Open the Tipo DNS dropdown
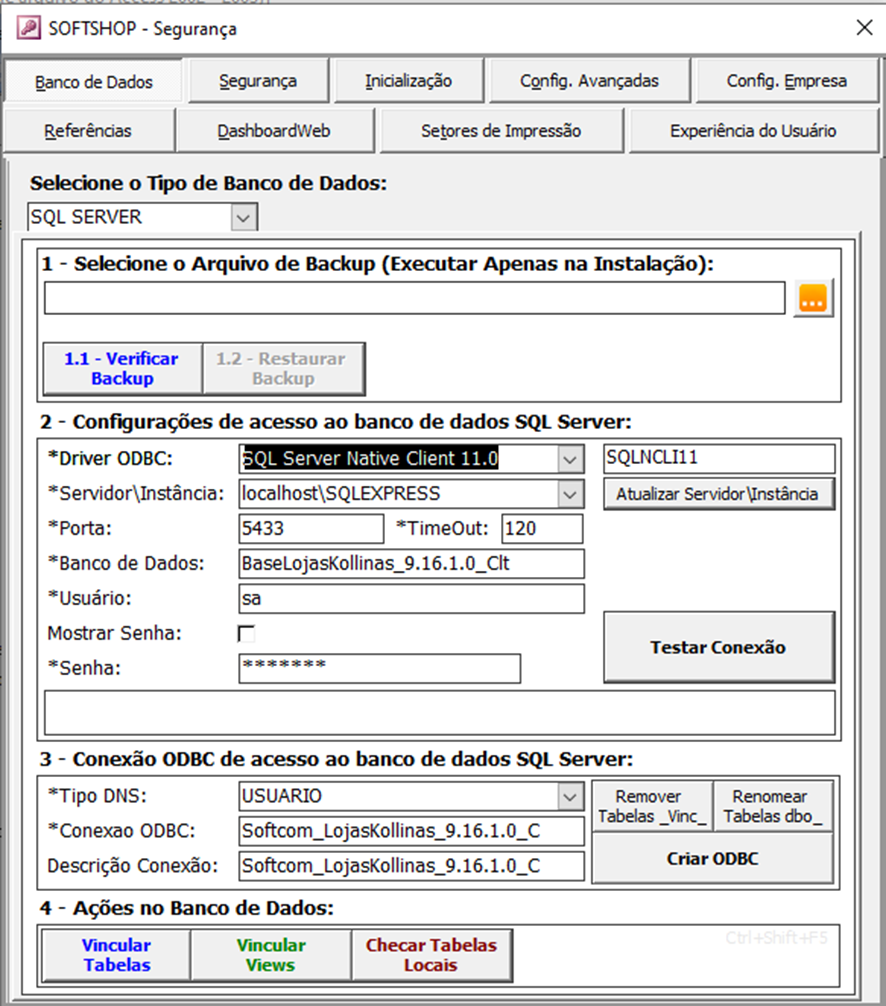 click(x=569, y=797)
